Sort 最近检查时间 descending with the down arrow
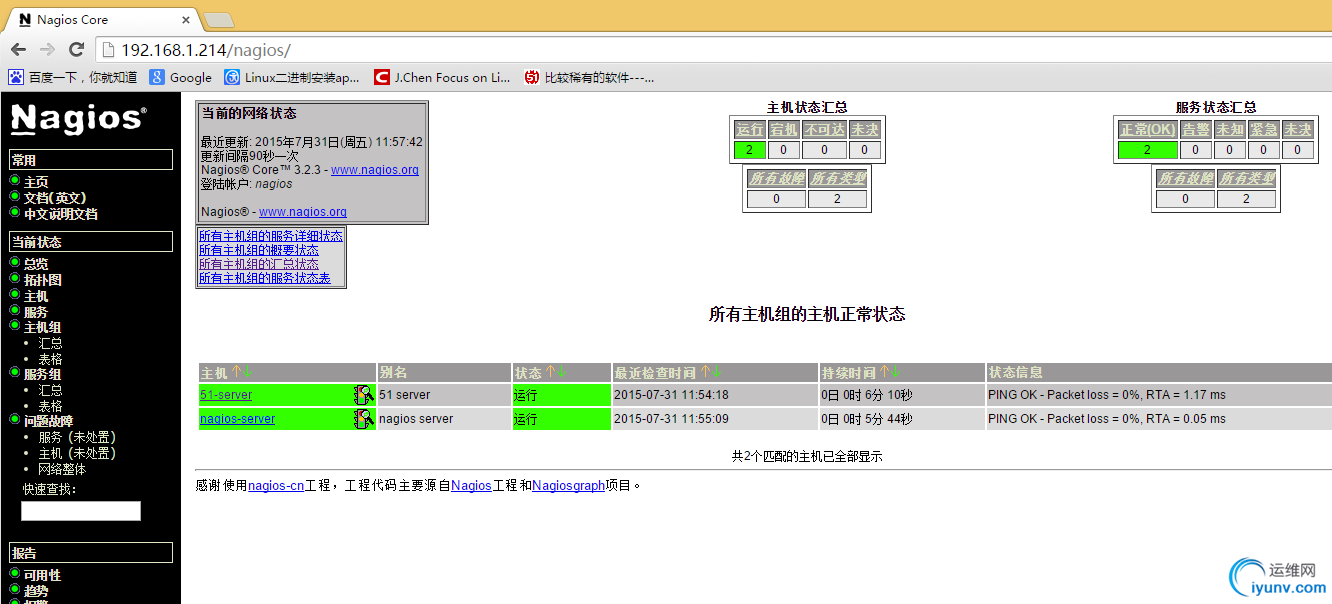The image size is (1332, 604). coord(716,372)
